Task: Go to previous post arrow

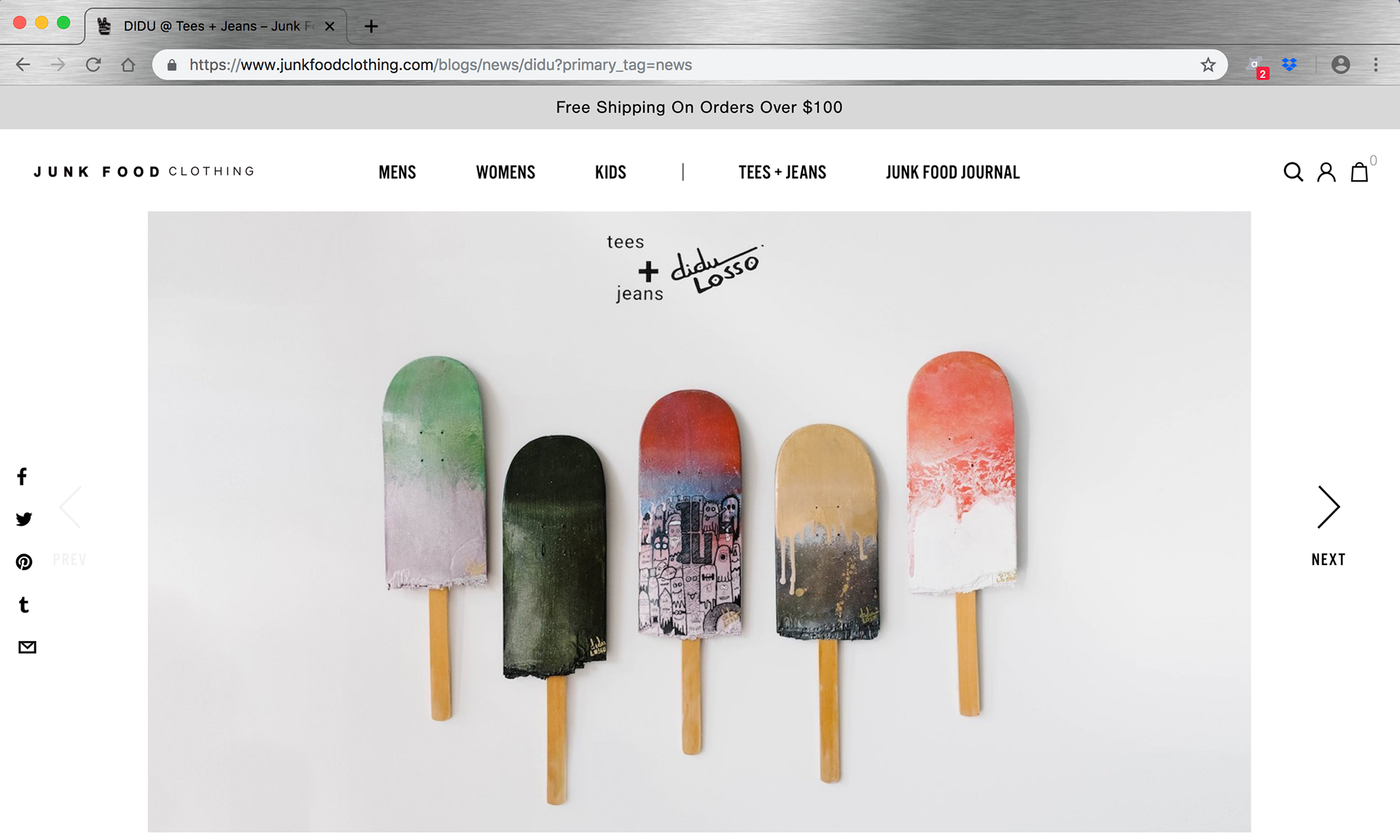Action: tap(70, 507)
